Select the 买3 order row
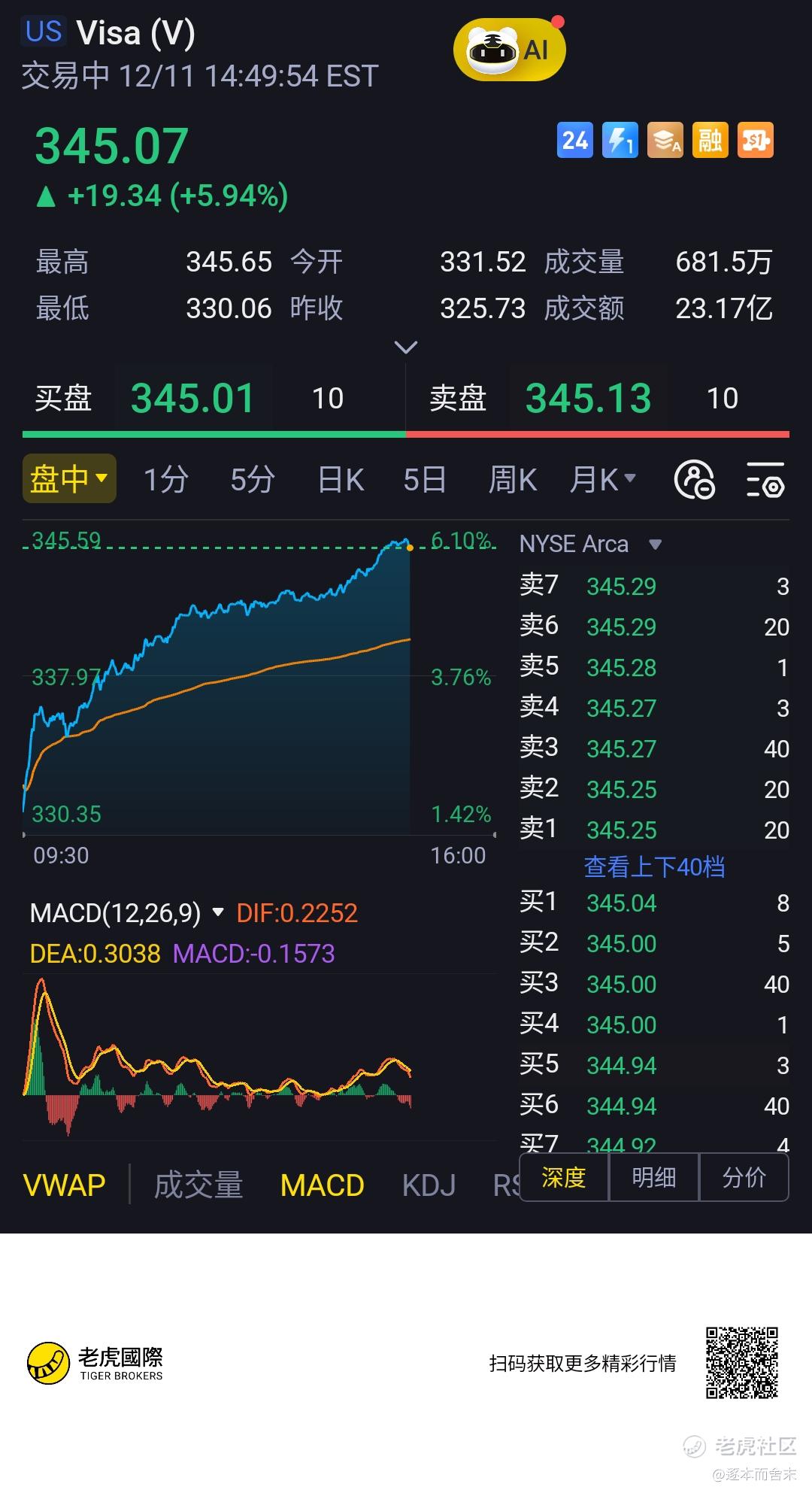 (654, 984)
